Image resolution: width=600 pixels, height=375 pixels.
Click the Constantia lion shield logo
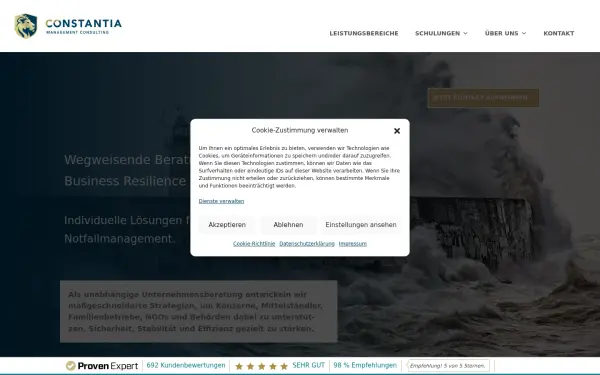(x=26, y=26)
